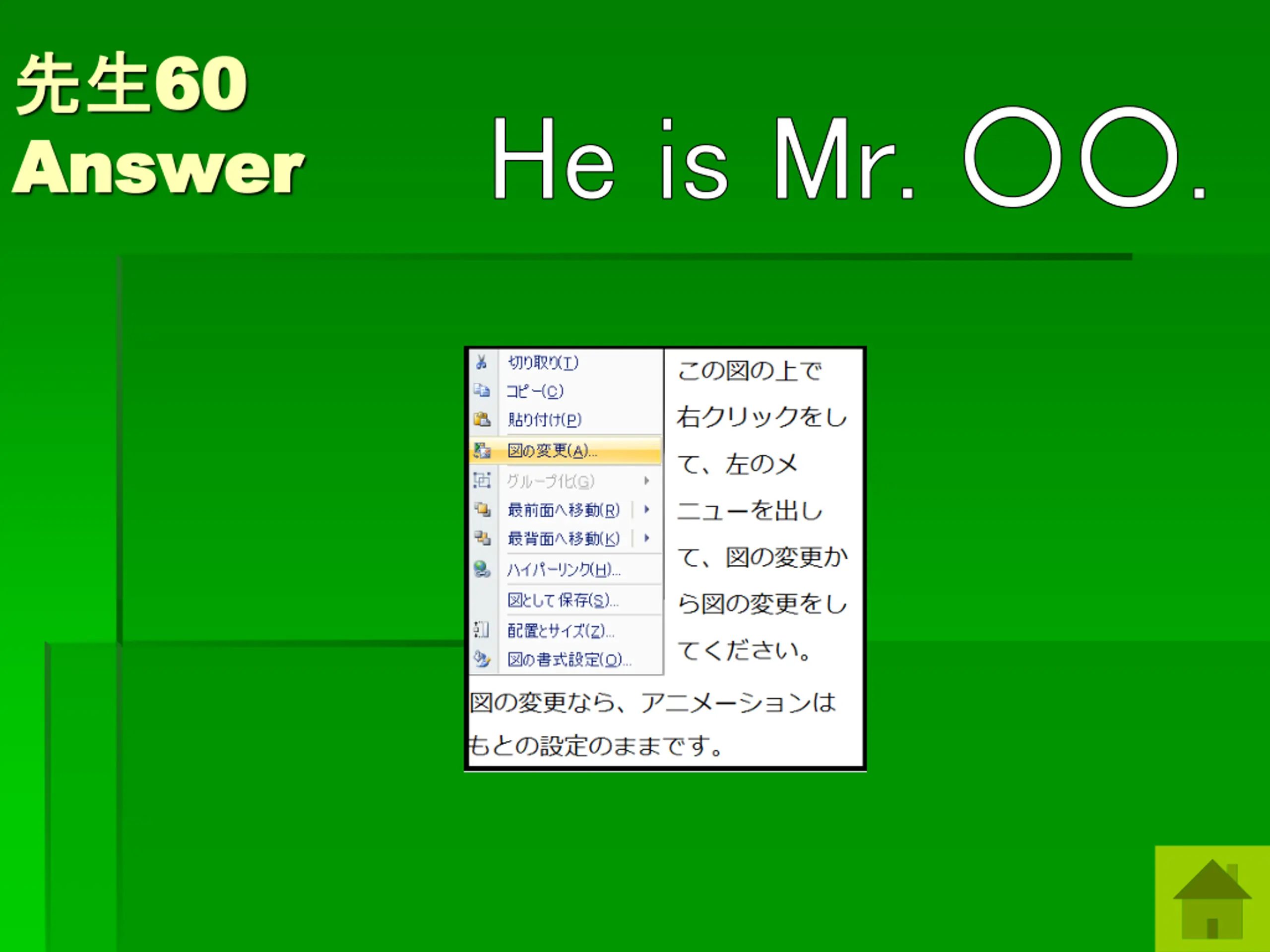This screenshot has width=1270, height=952.
Task: Click the 'He is Mr. 〇〇.' answer text
Action: pos(850,157)
